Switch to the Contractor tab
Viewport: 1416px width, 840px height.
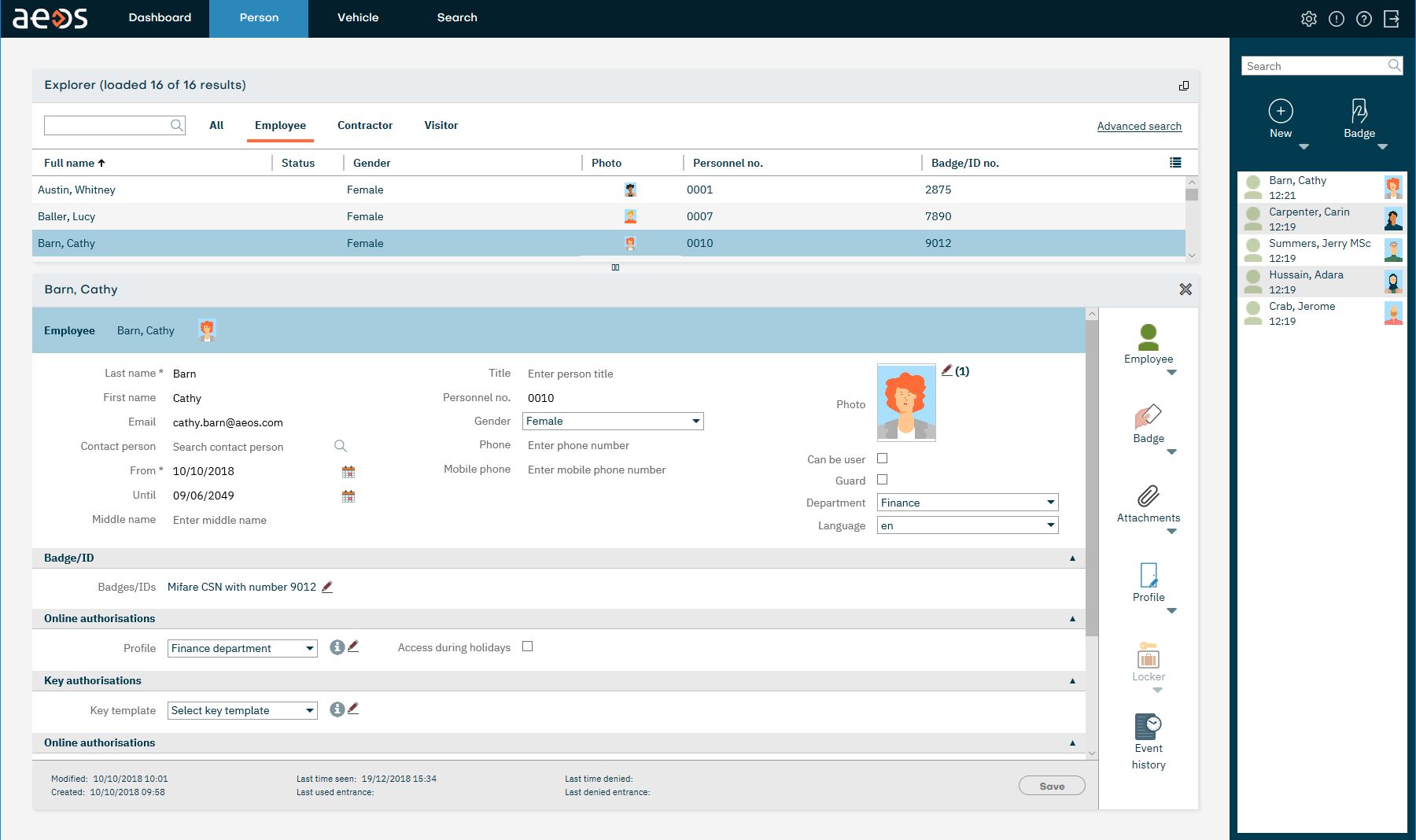point(364,126)
